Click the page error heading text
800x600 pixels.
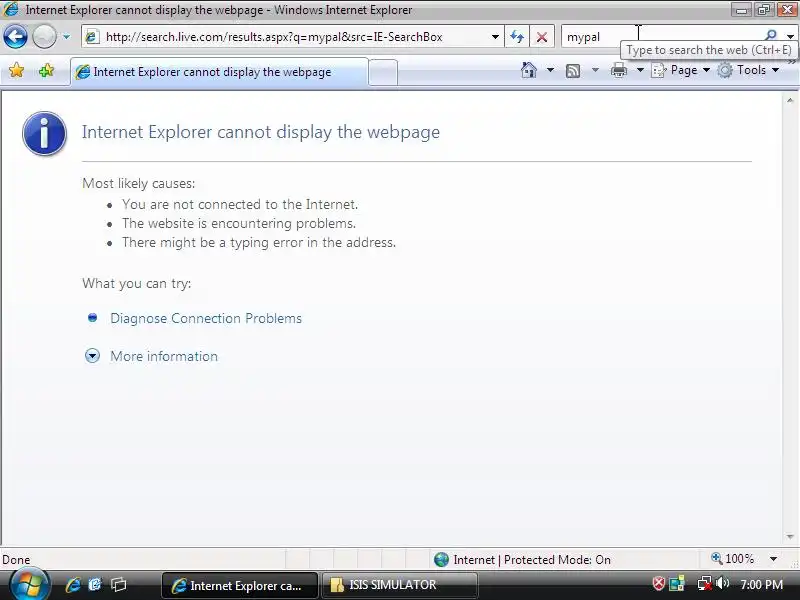tap(261, 132)
